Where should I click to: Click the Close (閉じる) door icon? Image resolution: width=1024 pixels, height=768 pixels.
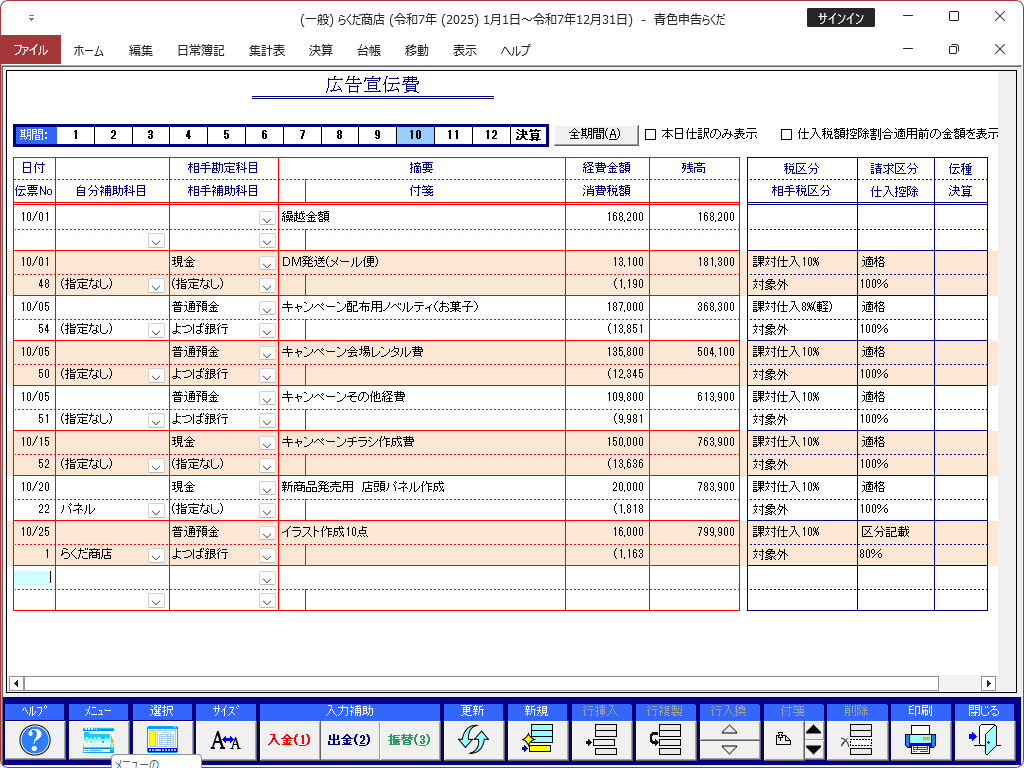pyautogui.click(x=982, y=740)
